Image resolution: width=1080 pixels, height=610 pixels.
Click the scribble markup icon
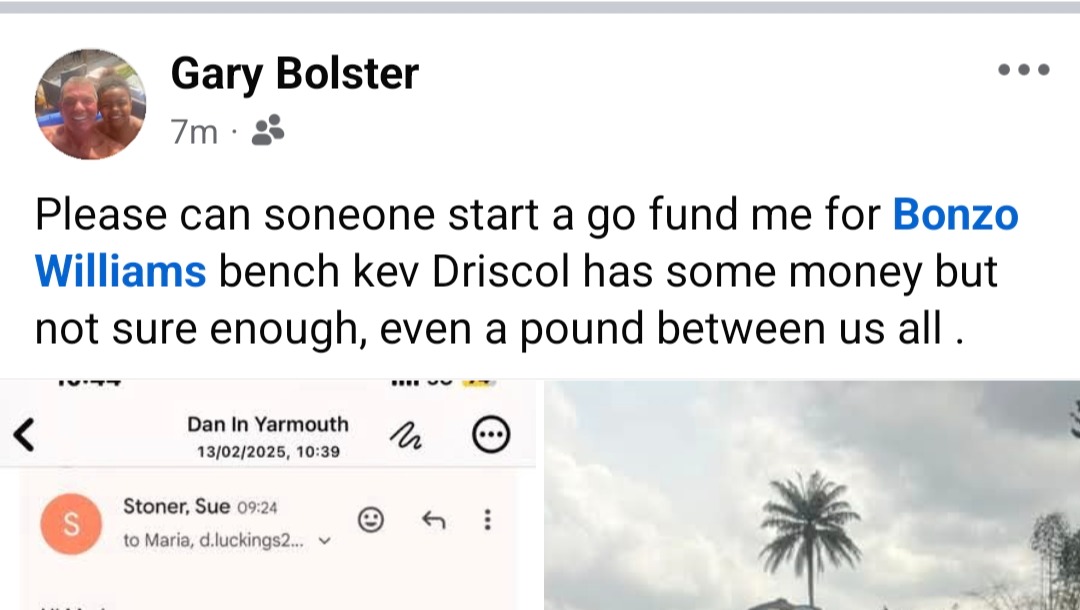tap(404, 433)
